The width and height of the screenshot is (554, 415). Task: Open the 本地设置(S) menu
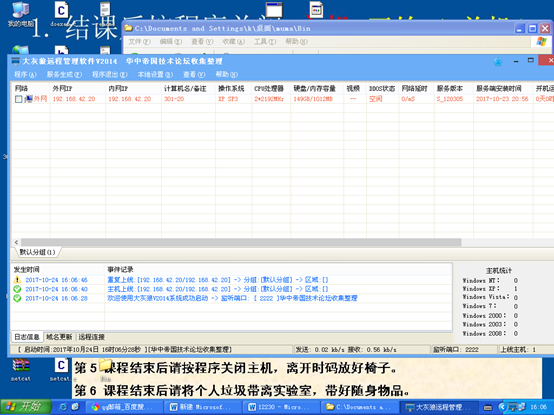pos(155,75)
